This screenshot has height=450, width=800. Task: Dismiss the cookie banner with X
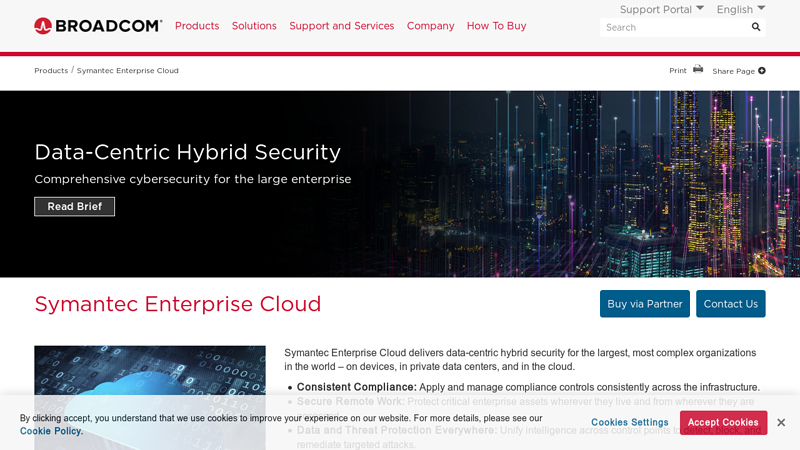tap(781, 422)
